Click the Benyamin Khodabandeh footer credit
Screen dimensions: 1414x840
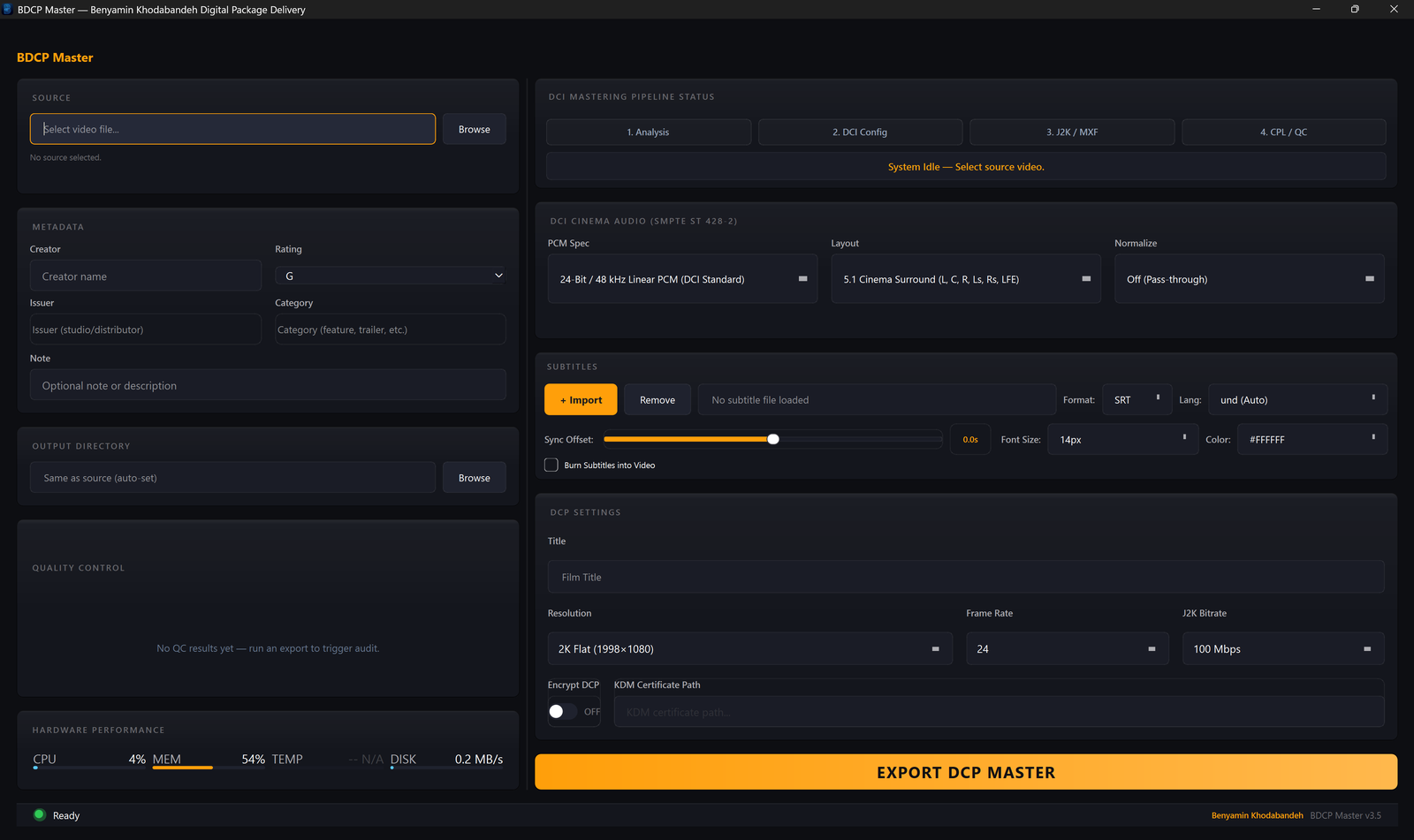(1257, 815)
